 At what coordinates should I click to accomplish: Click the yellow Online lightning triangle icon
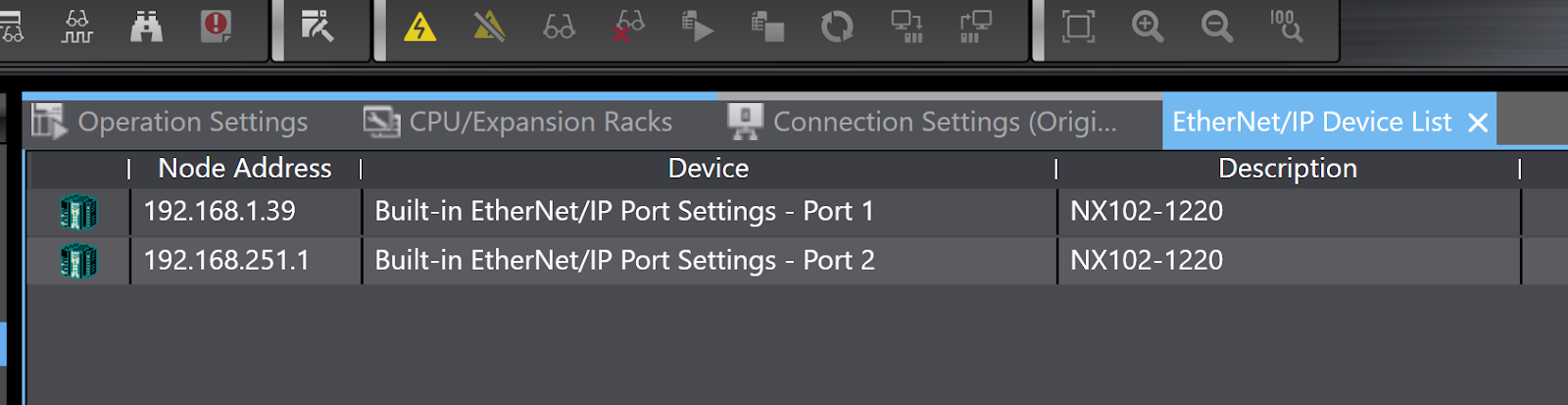click(x=419, y=26)
